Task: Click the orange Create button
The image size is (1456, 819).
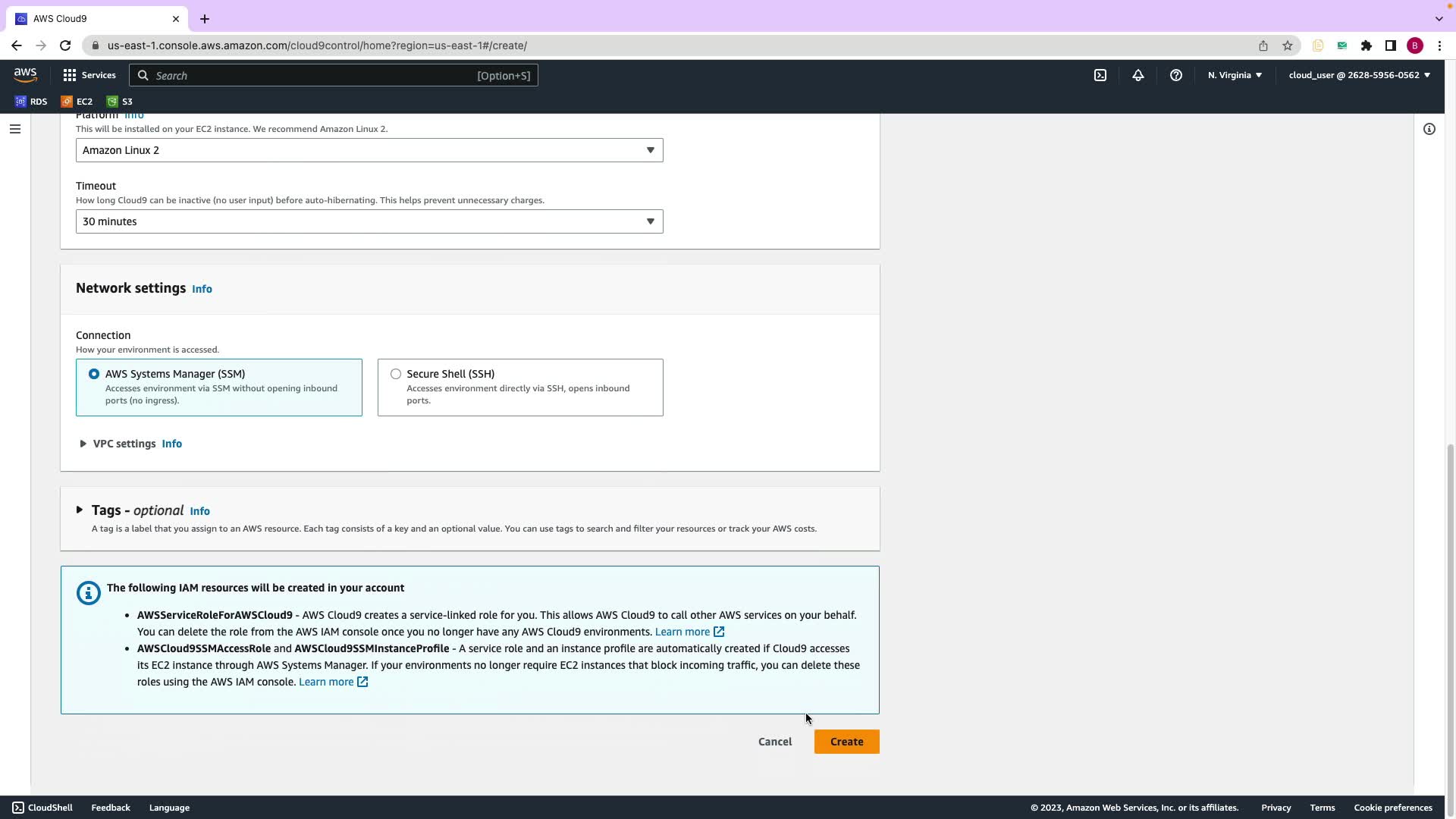Action: 846,742
